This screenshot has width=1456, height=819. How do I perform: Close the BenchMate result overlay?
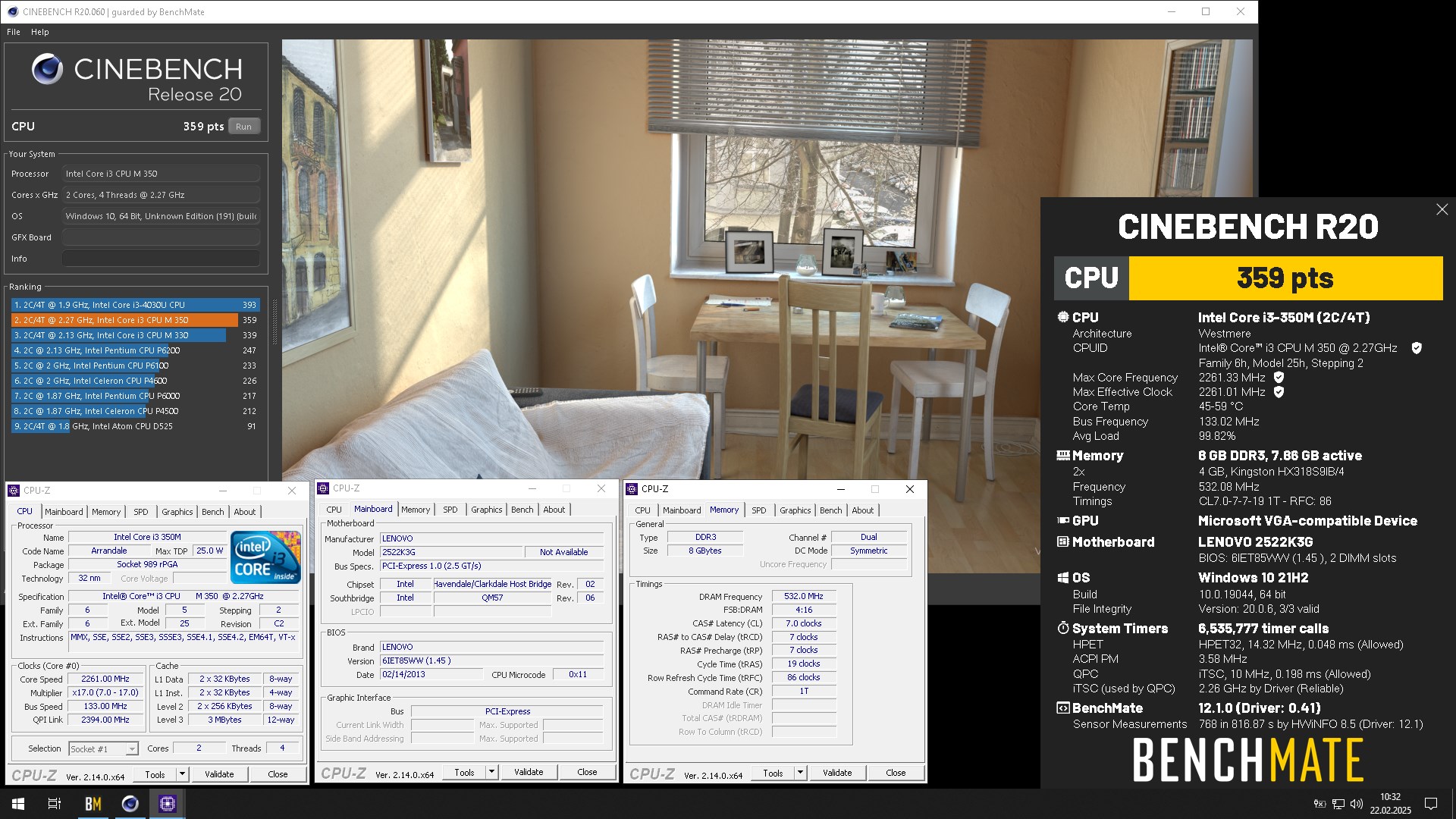click(1442, 209)
